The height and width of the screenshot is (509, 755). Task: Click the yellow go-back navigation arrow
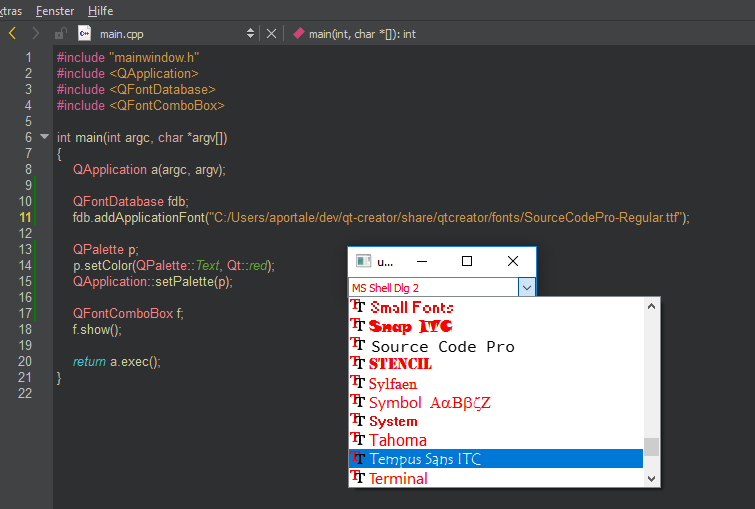tap(12, 33)
